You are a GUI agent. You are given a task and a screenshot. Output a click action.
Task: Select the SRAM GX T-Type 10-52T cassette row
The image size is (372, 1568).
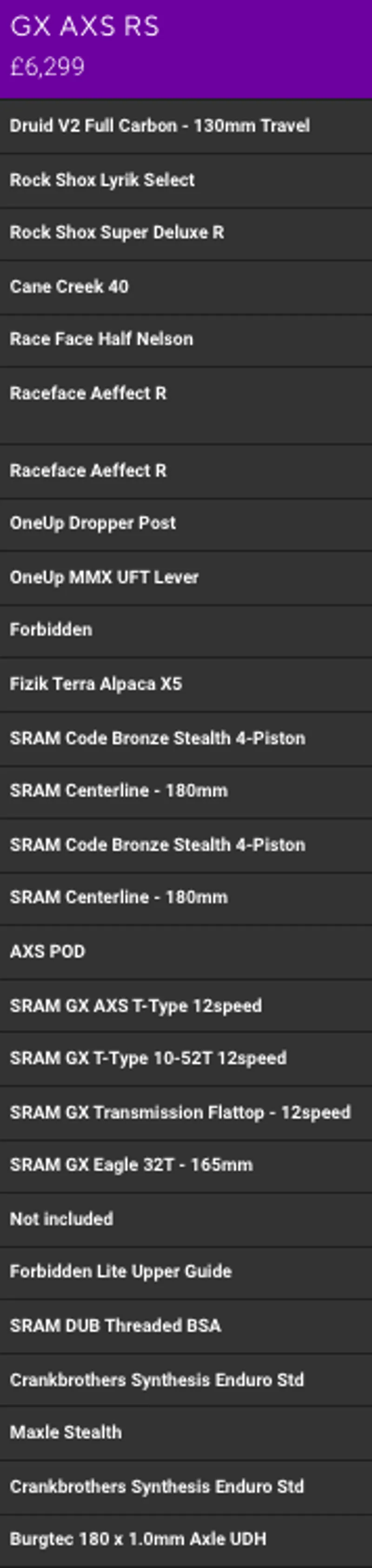[148, 1058]
